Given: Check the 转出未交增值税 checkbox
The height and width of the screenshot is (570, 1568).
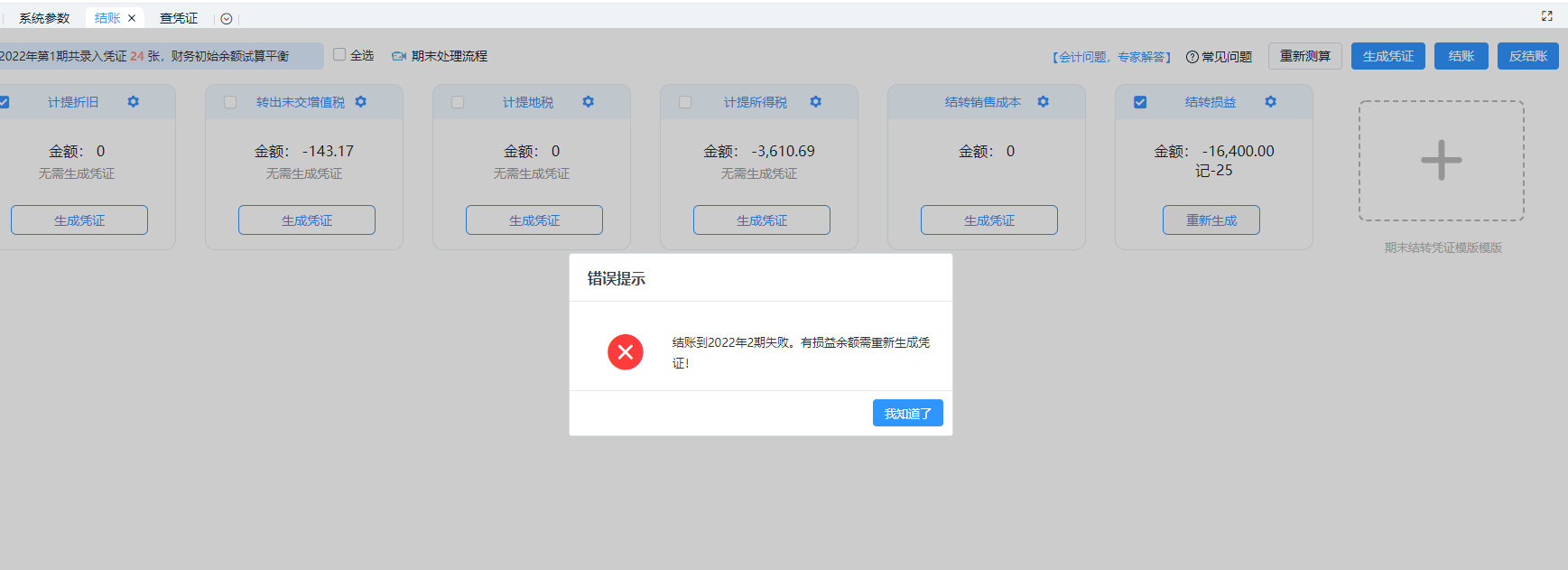Looking at the screenshot, I should click(x=230, y=102).
